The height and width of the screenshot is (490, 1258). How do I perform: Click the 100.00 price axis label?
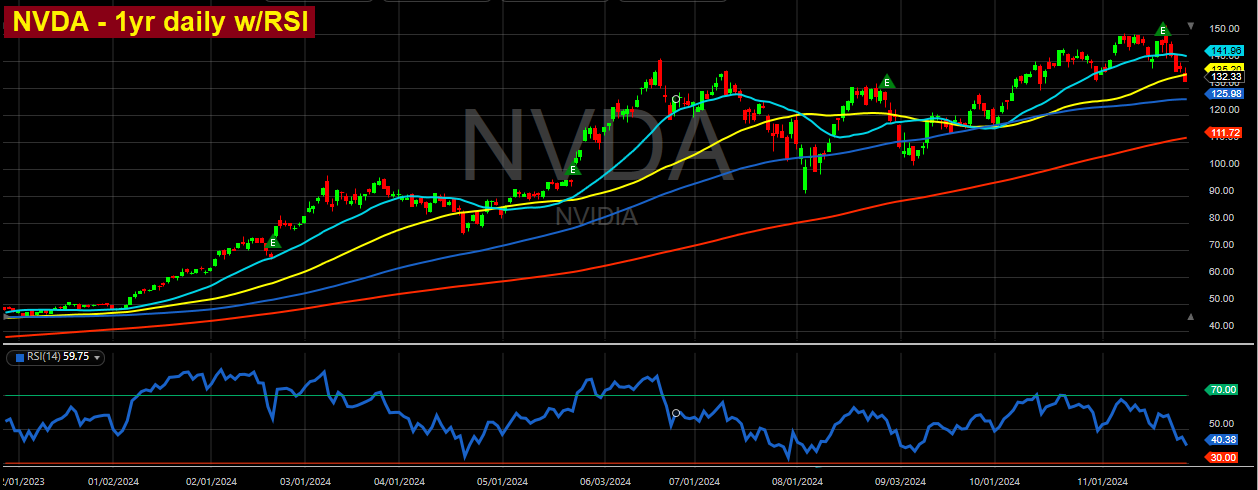point(1225,163)
